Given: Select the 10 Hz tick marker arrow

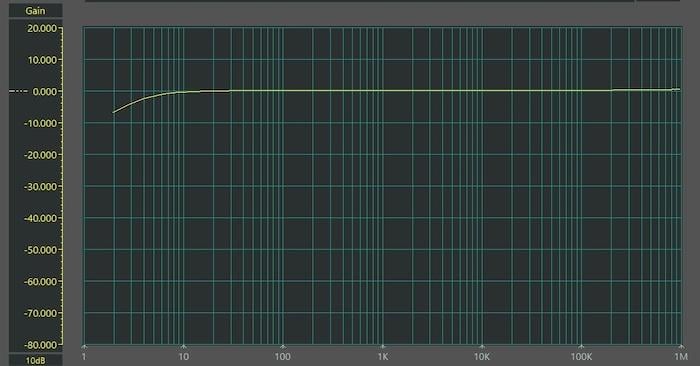Looking at the screenshot, I should (183, 346).
